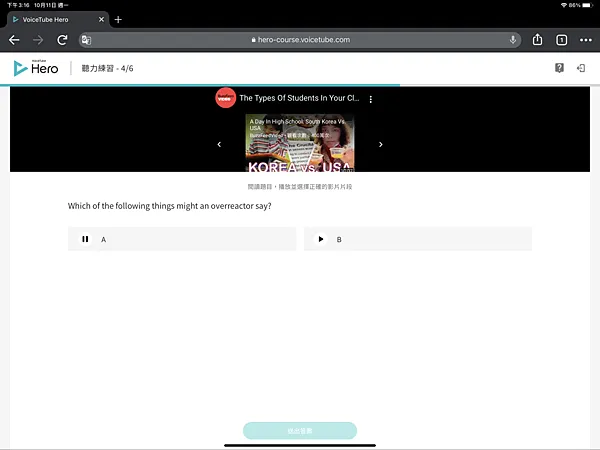Click the BuzzFeed Video channel avatar

point(225,98)
